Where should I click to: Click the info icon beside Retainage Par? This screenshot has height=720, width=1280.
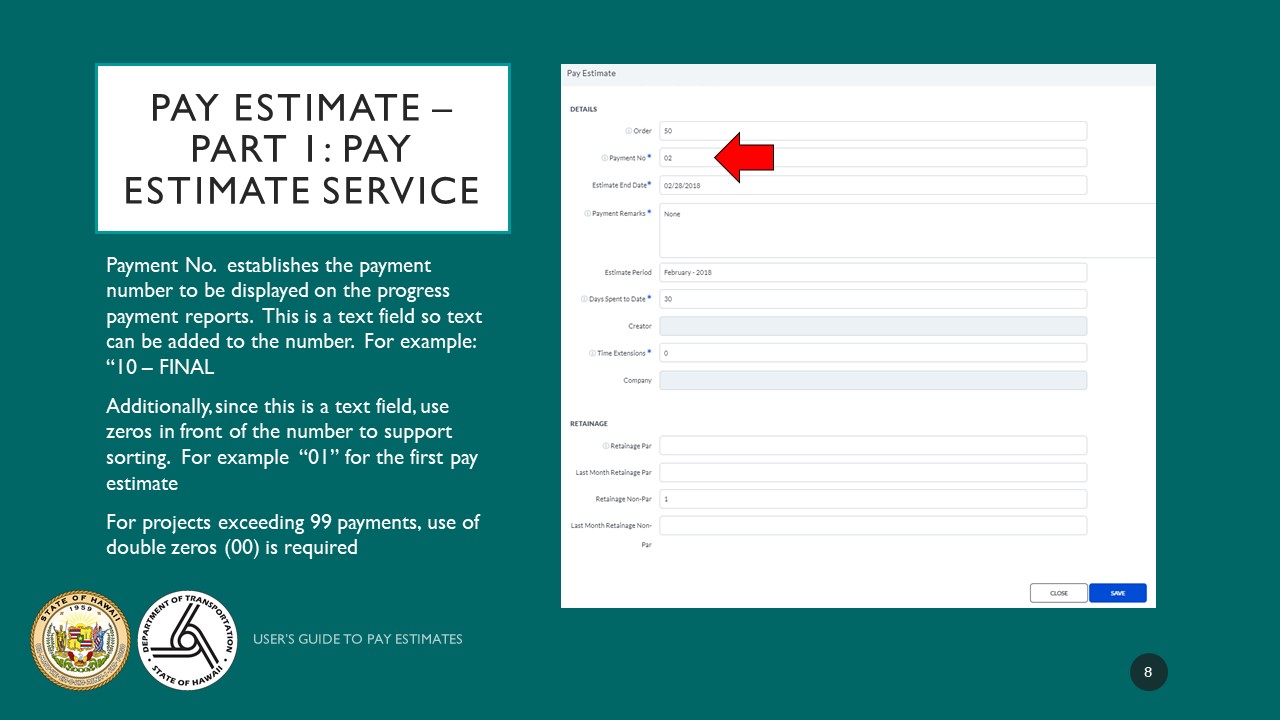(606, 446)
